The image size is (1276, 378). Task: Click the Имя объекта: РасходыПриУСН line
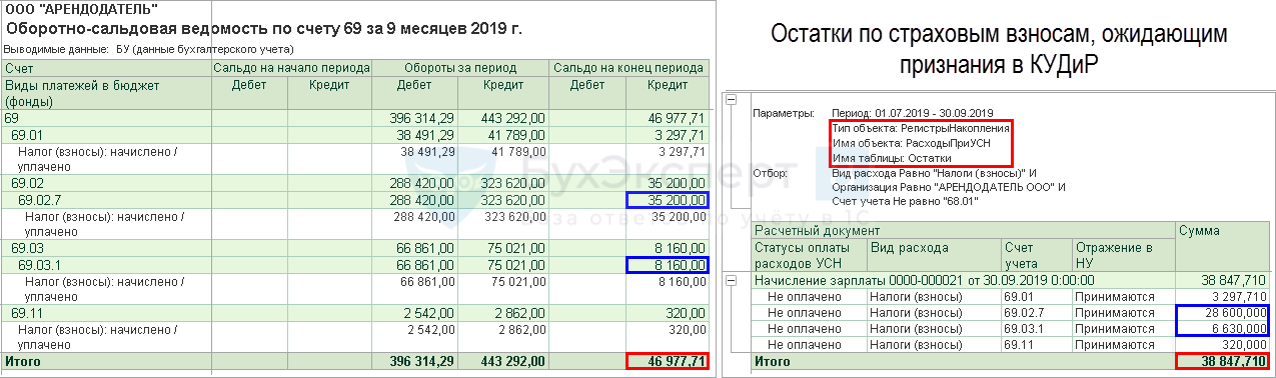coord(912,144)
